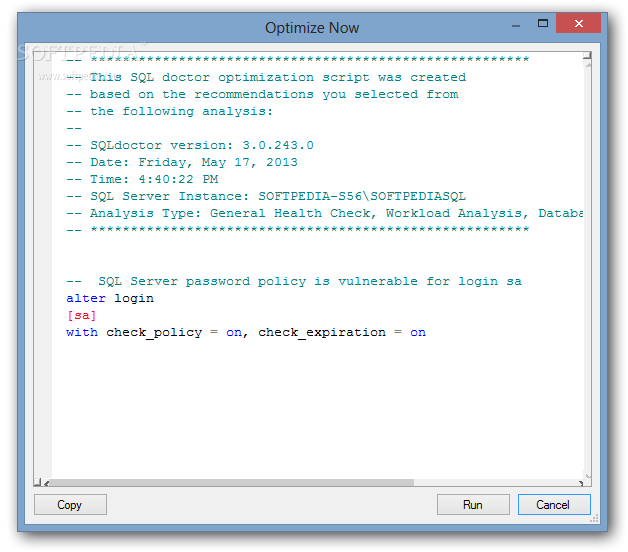
Task: Click the blue 'with' keyword
Action: click(x=82, y=332)
